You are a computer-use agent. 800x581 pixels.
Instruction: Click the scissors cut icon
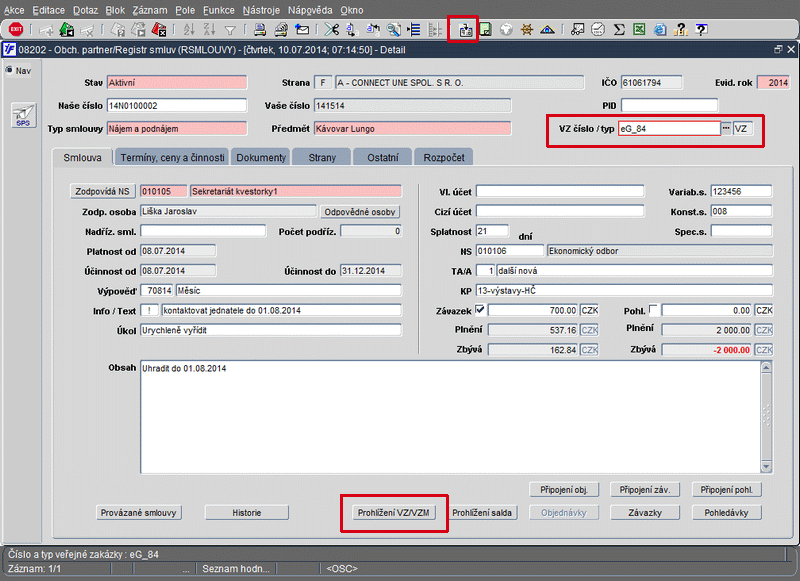click(332, 30)
